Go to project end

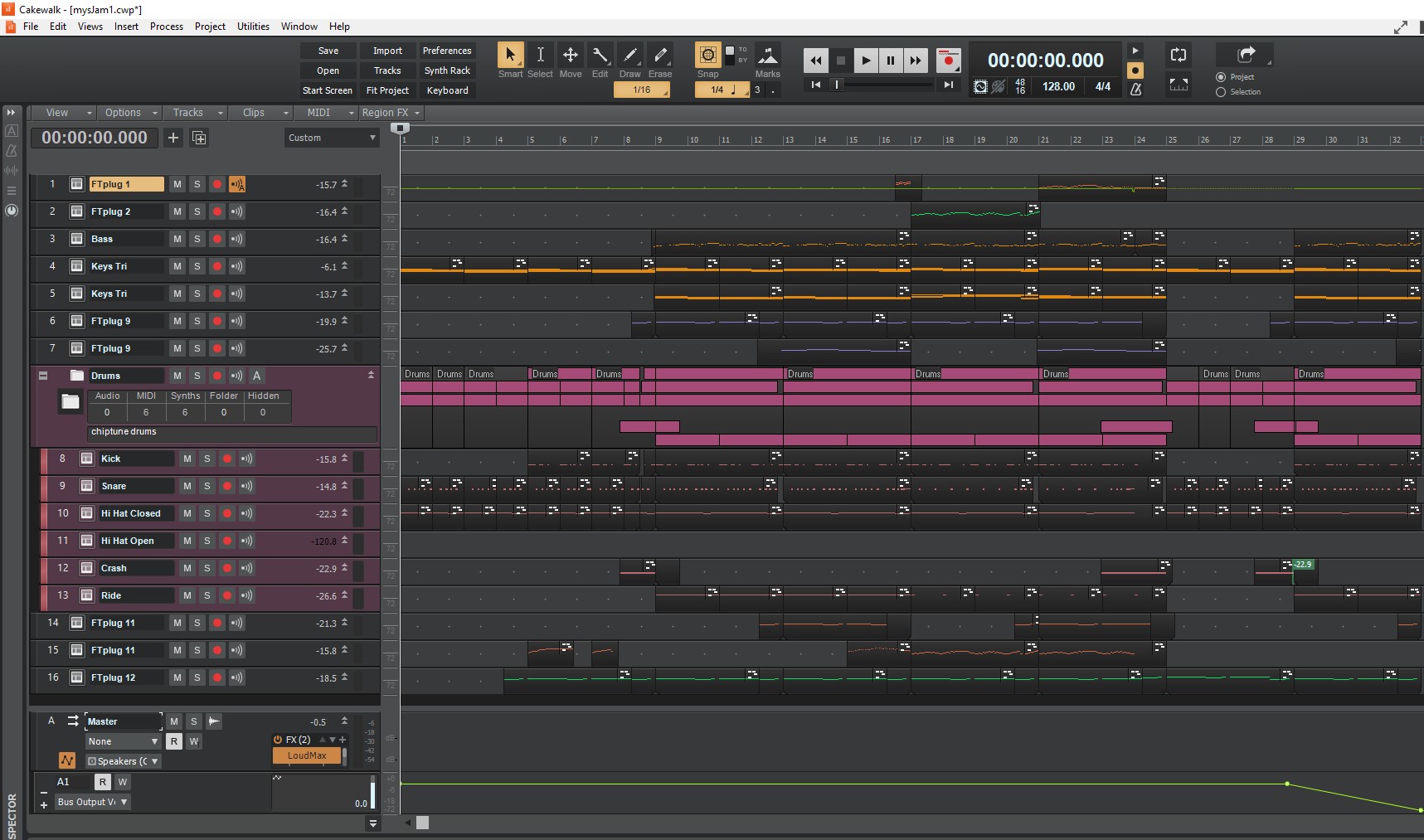pyautogui.click(x=949, y=85)
